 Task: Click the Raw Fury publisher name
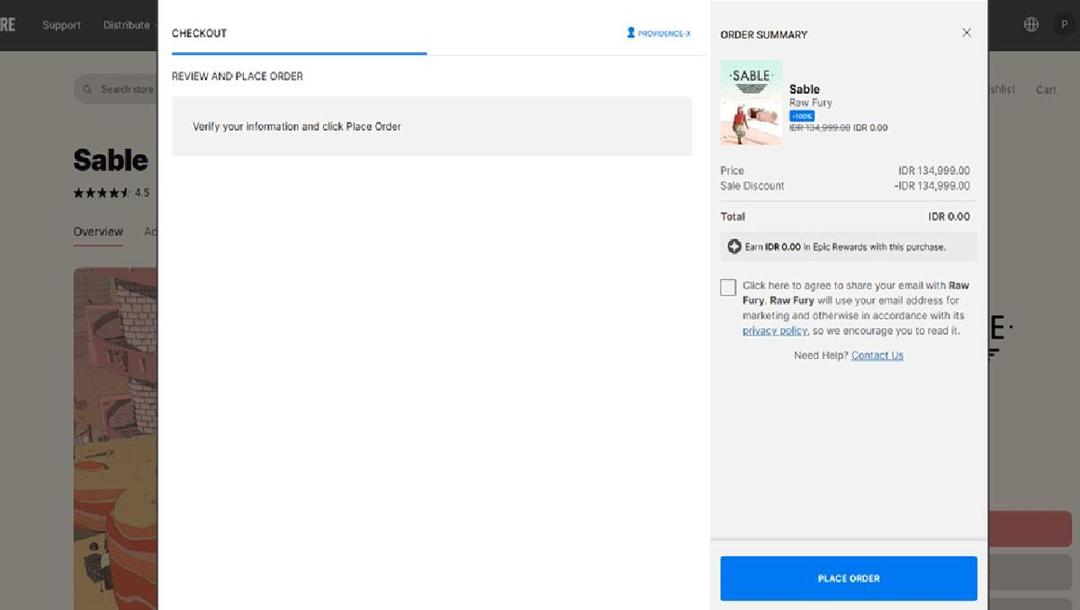click(811, 103)
